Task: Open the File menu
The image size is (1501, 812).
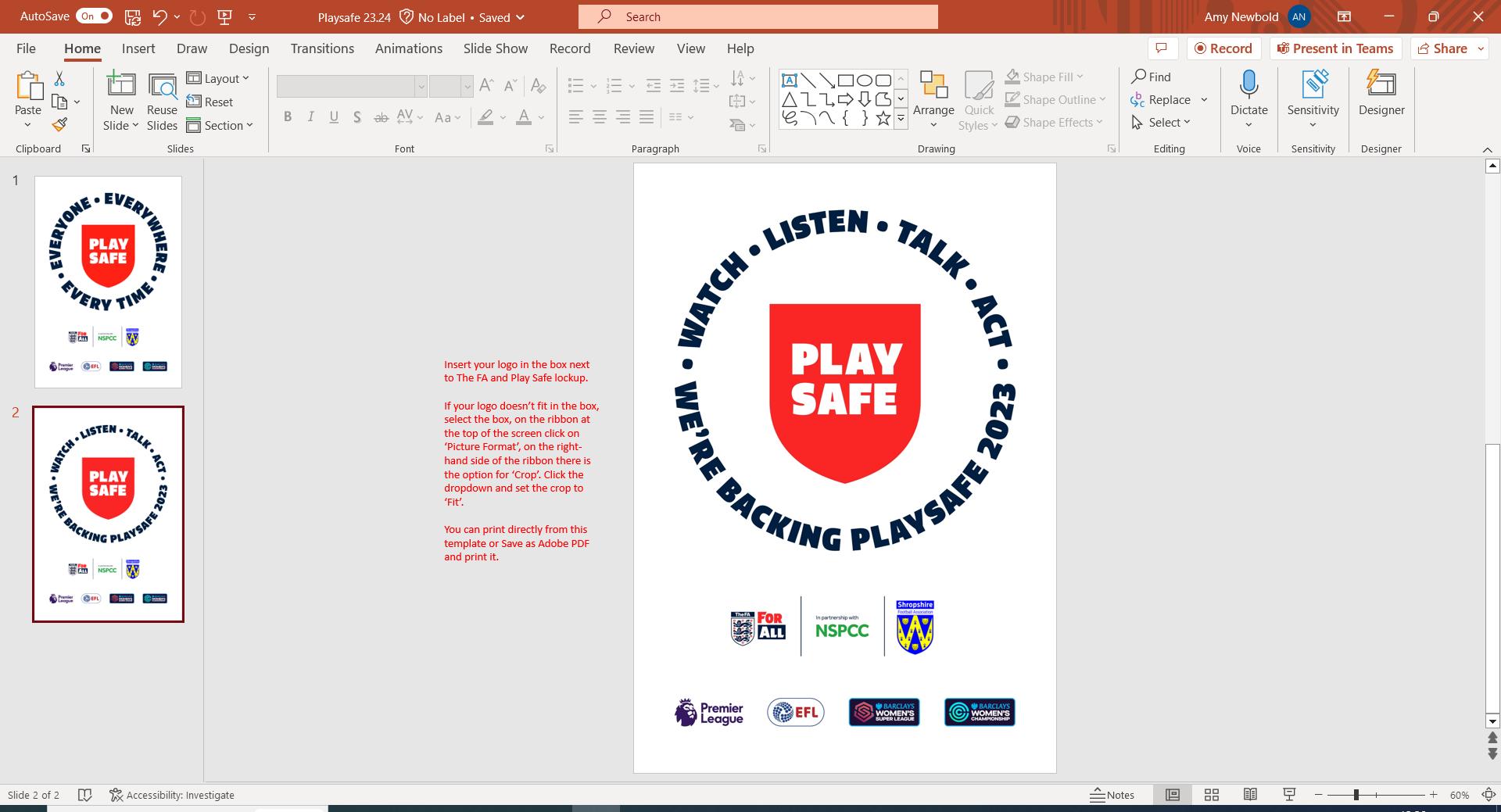Action: click(26, 48)
